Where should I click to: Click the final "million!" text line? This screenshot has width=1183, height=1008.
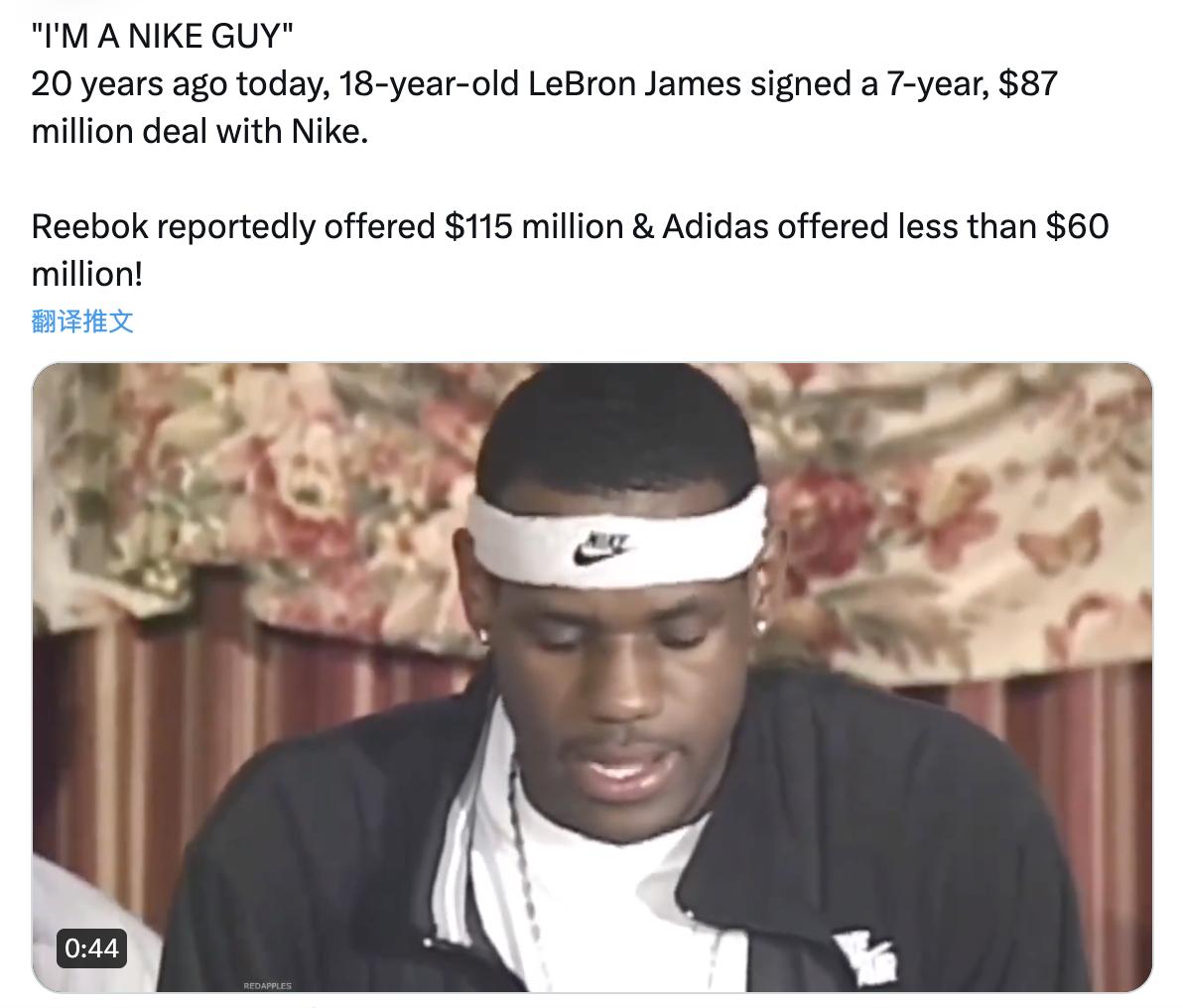pos(86,274)
